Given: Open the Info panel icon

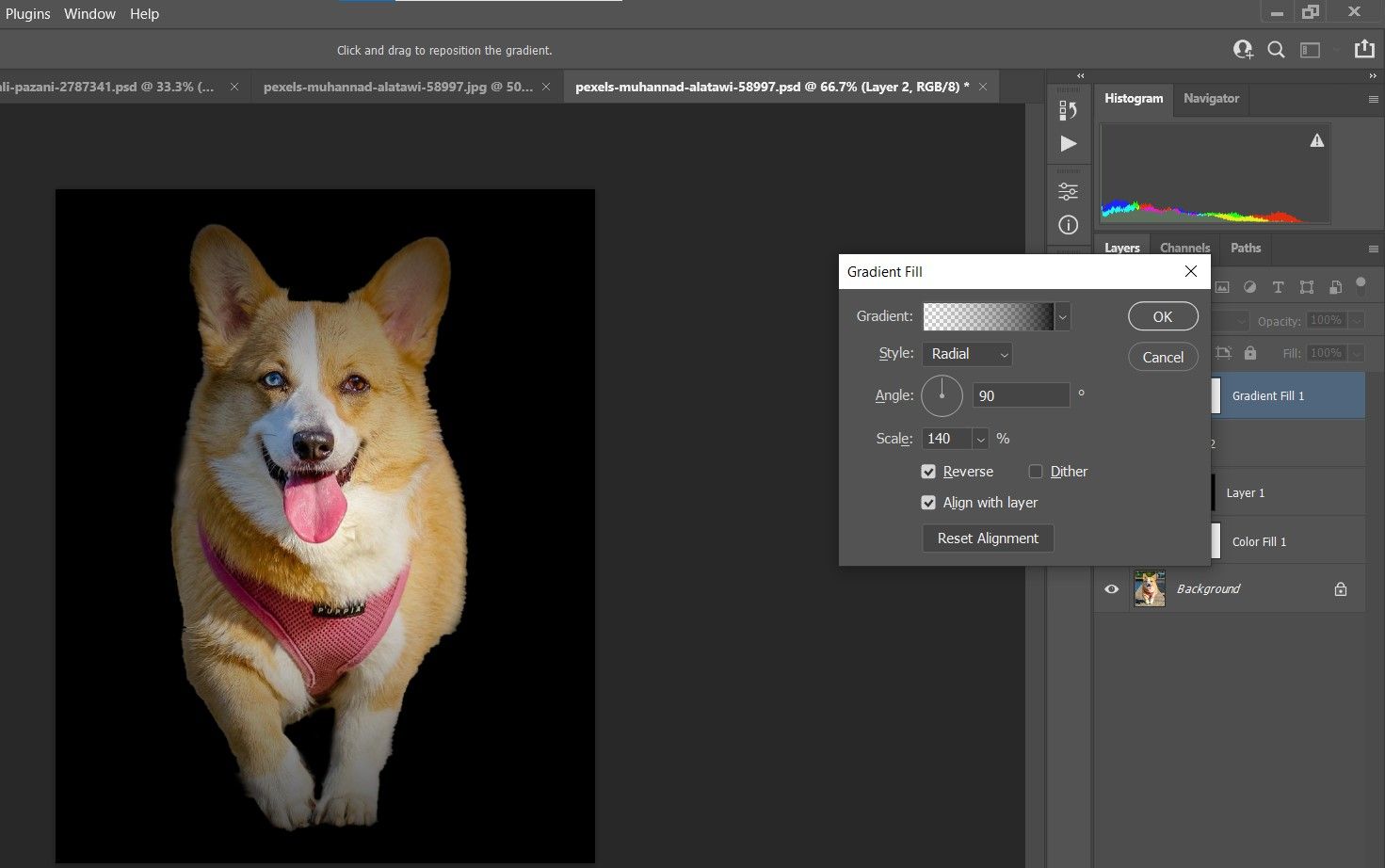Looking at the screenshot, I should [1068, 225].
